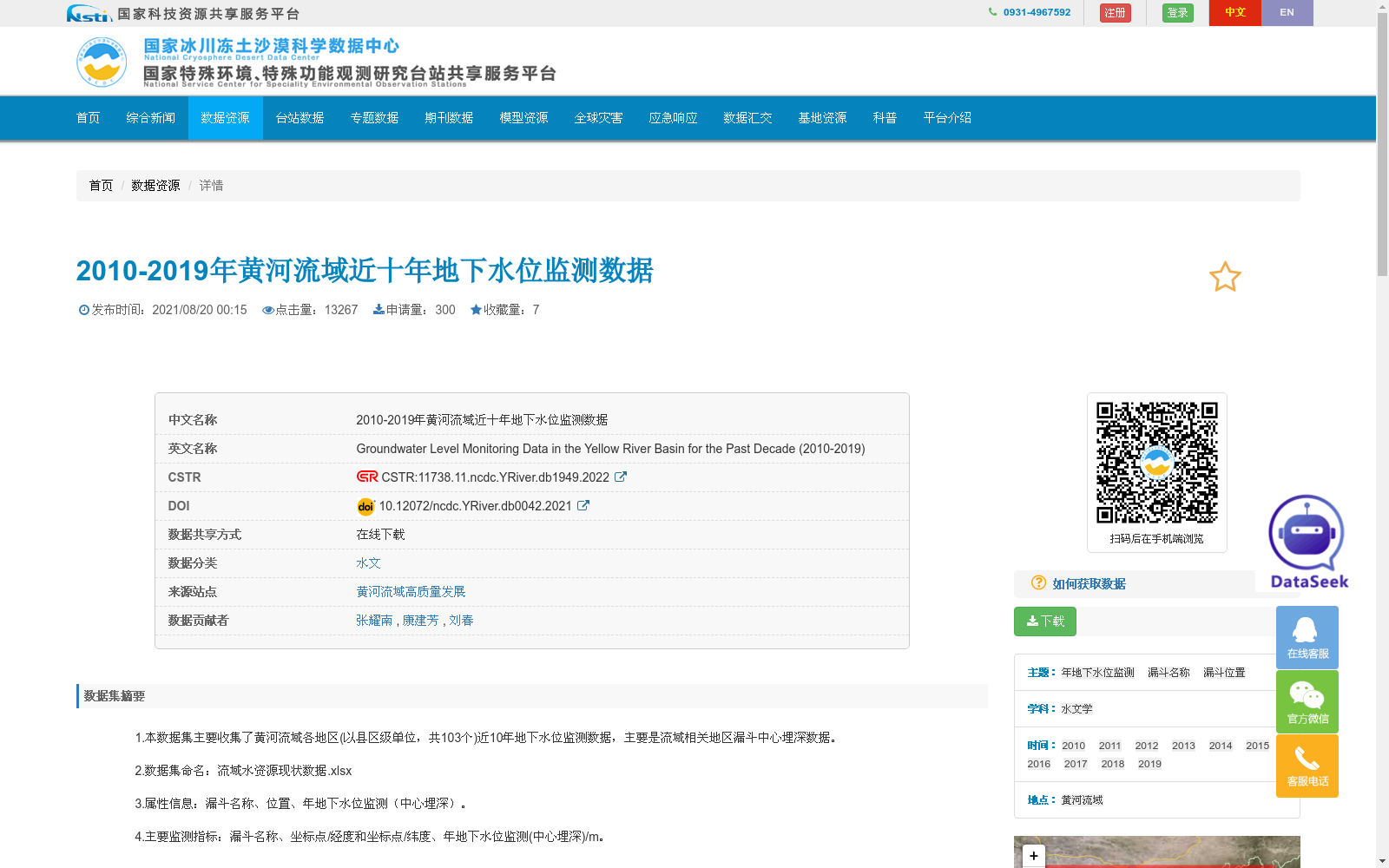
Task: Click the green 下载 download button
Action: tap(1045, 621)
